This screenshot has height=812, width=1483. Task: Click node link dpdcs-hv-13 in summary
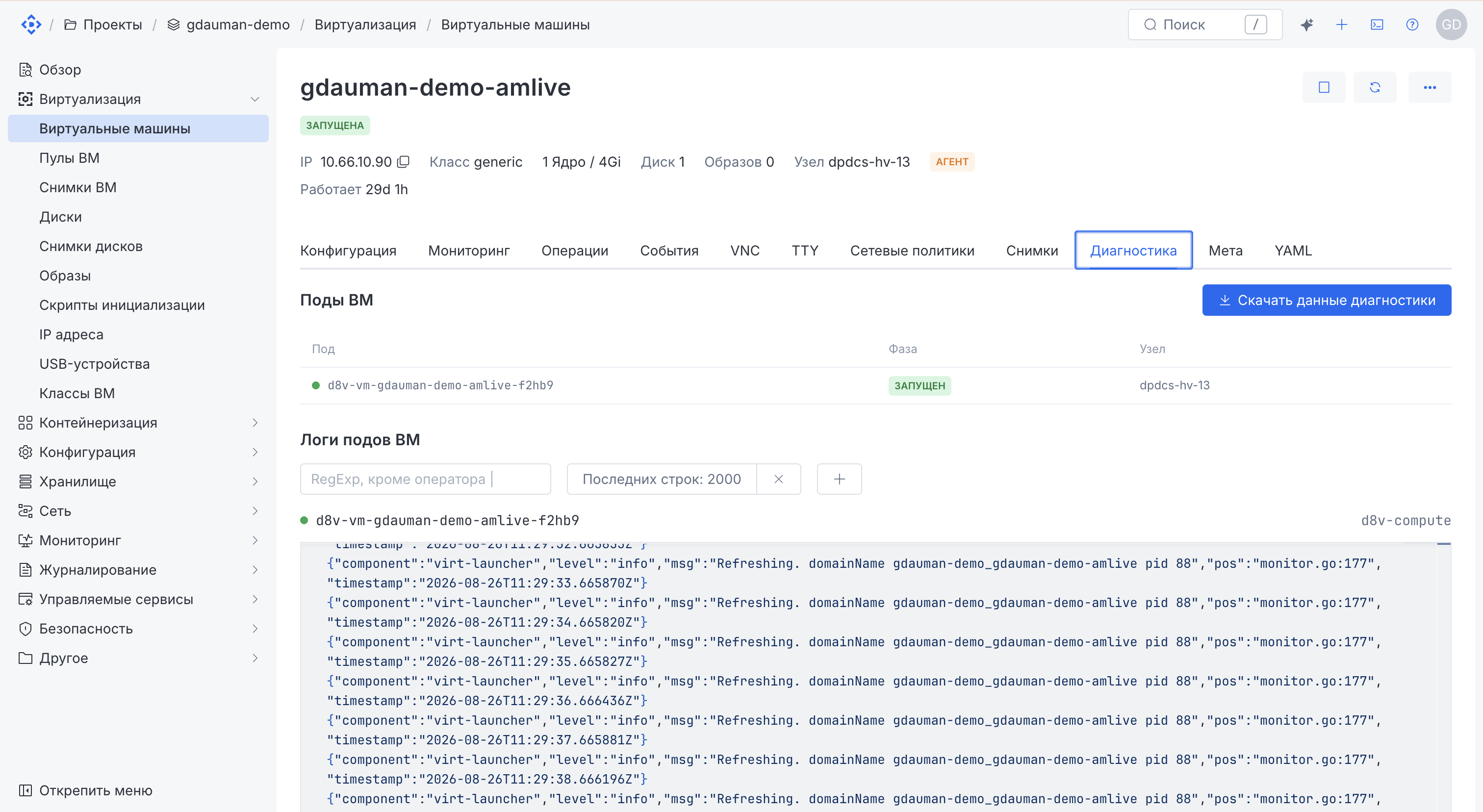click(x=869, y=162)
